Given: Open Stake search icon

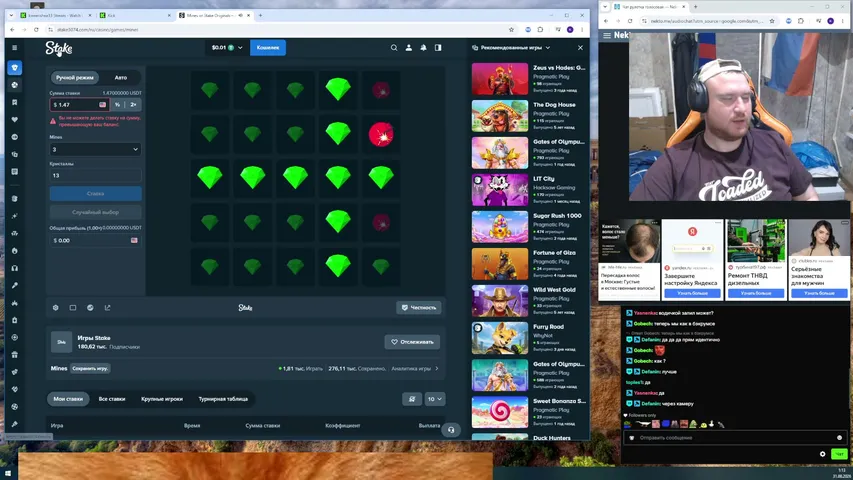Looking at the screenshot, I should coord(394,48).
